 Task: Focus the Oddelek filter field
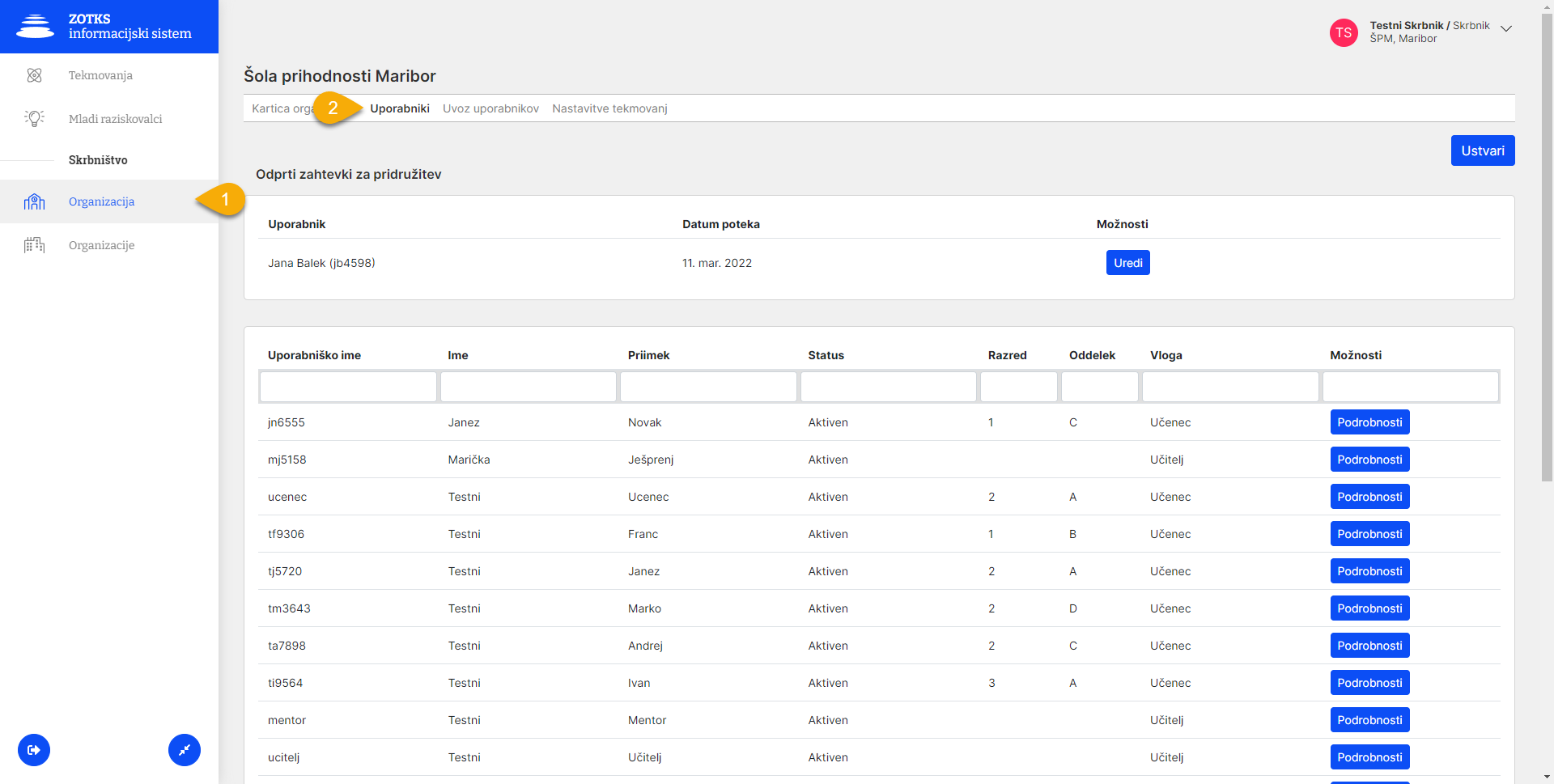(1099, 387)
